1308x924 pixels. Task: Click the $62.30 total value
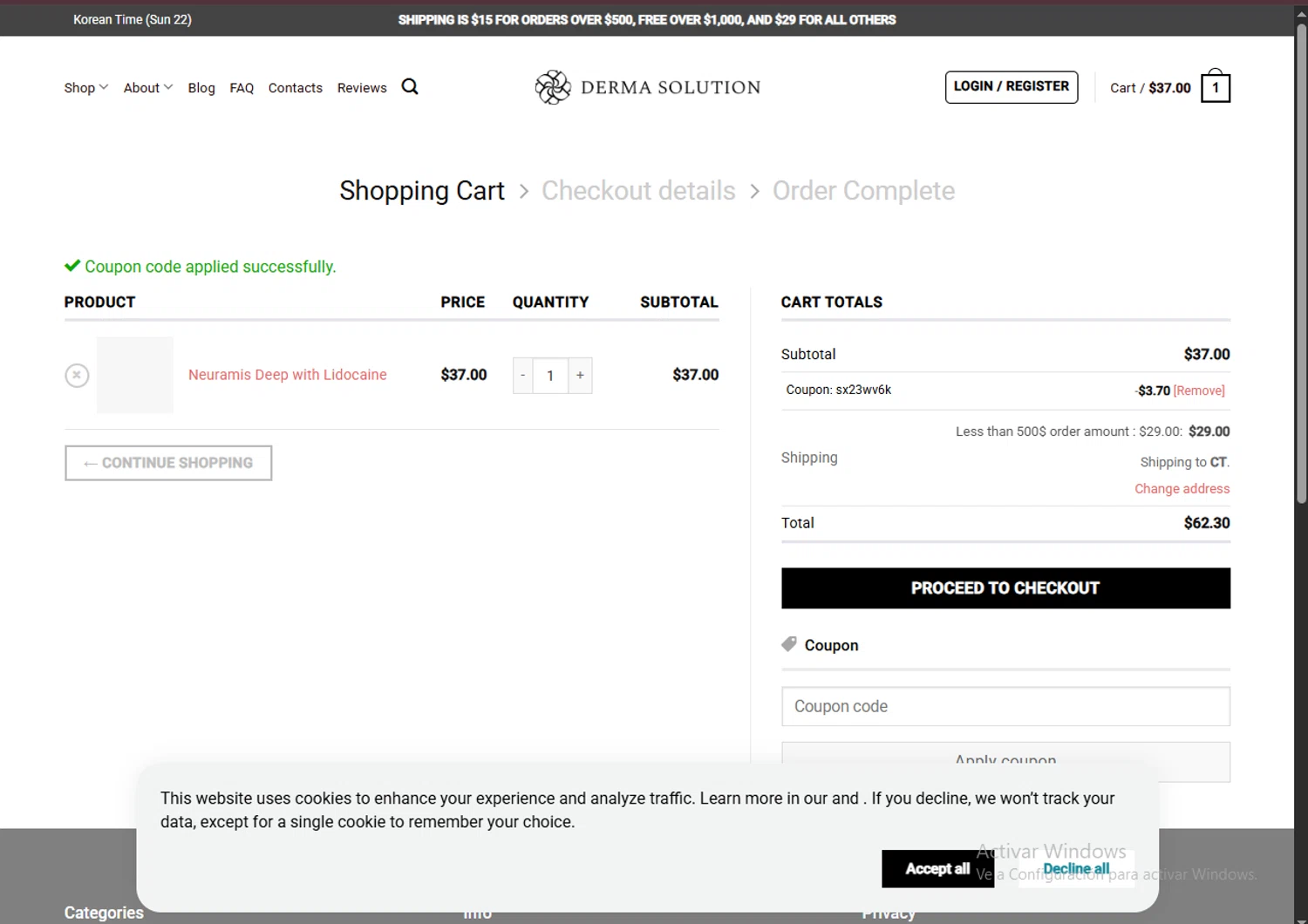pyautogui.click(x=1207, y=523)
